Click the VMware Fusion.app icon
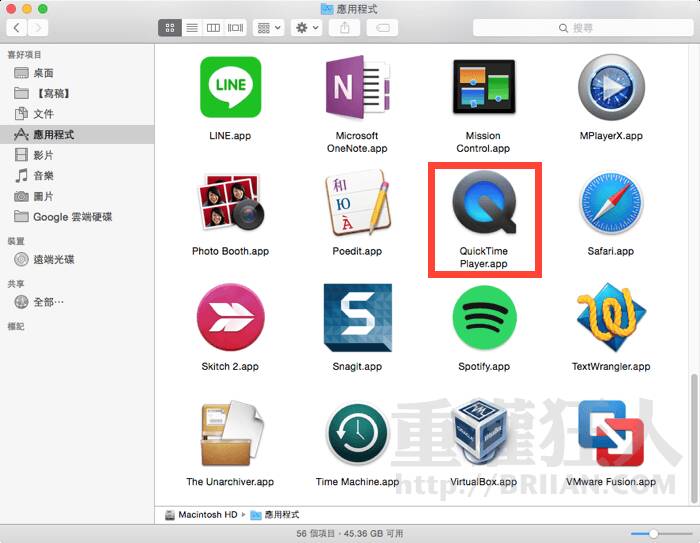The width and height of the screenshot is (700, 543). tap(611, 433)
